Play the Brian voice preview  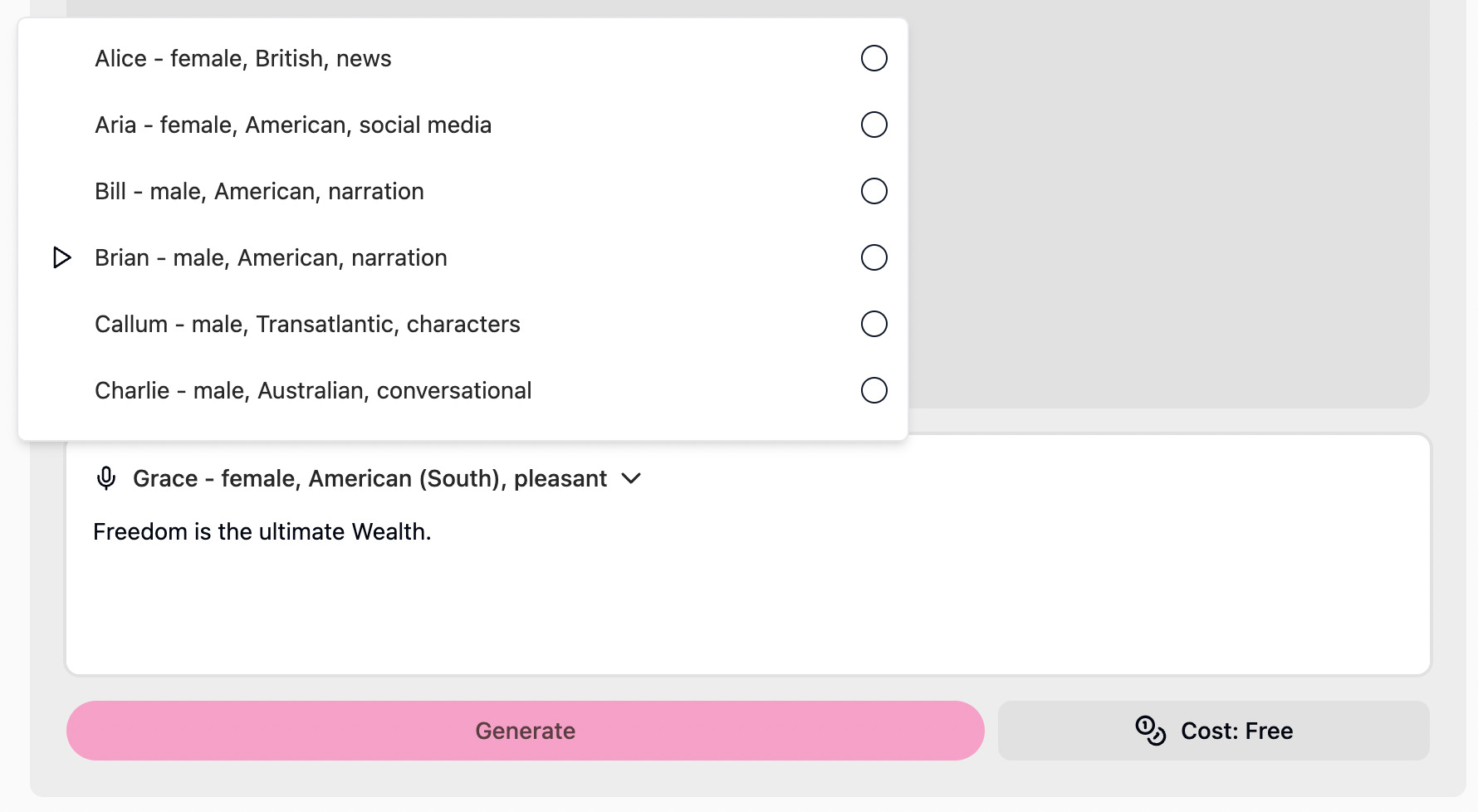61,257
